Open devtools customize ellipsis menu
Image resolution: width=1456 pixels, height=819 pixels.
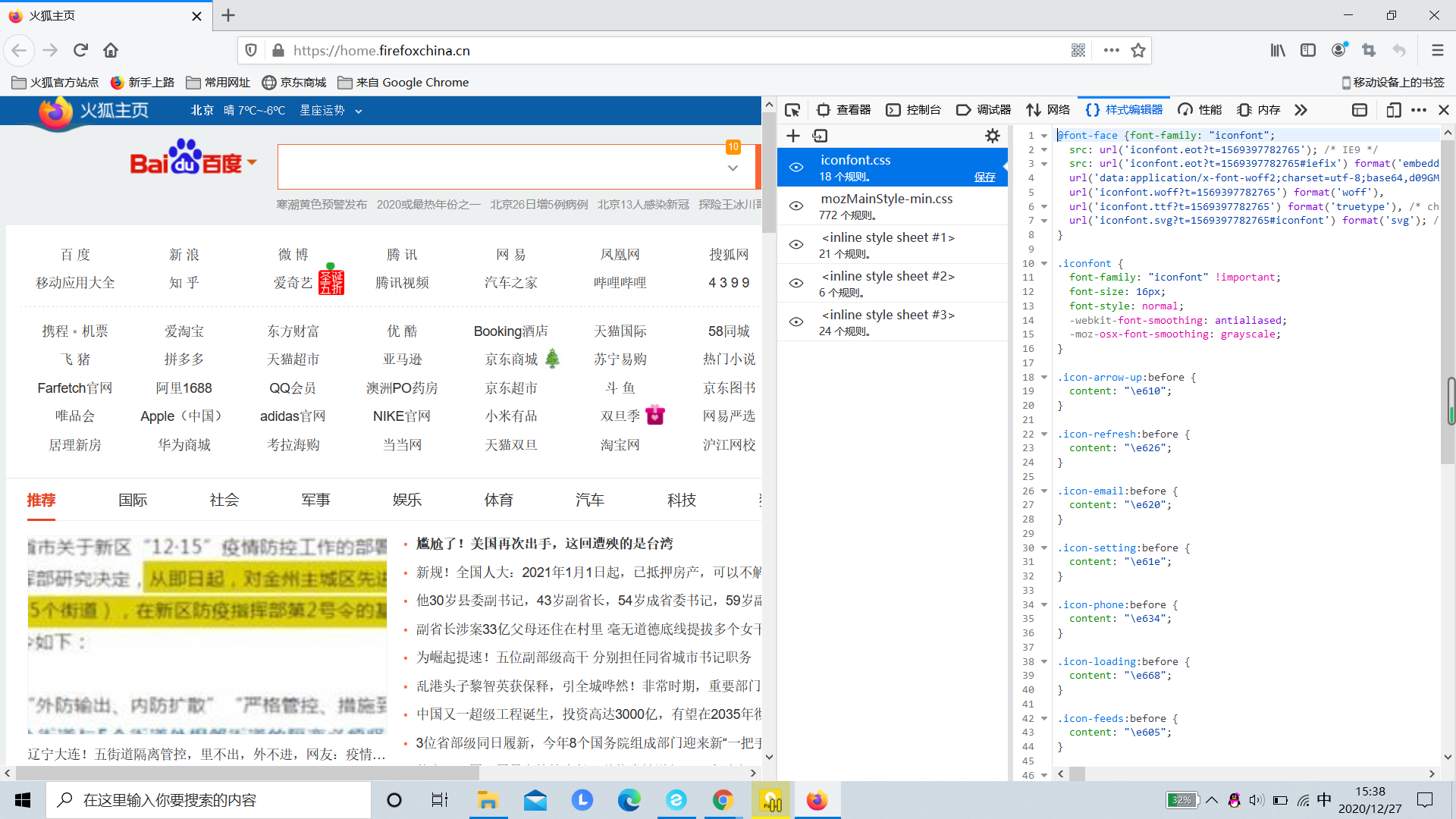1419,110
